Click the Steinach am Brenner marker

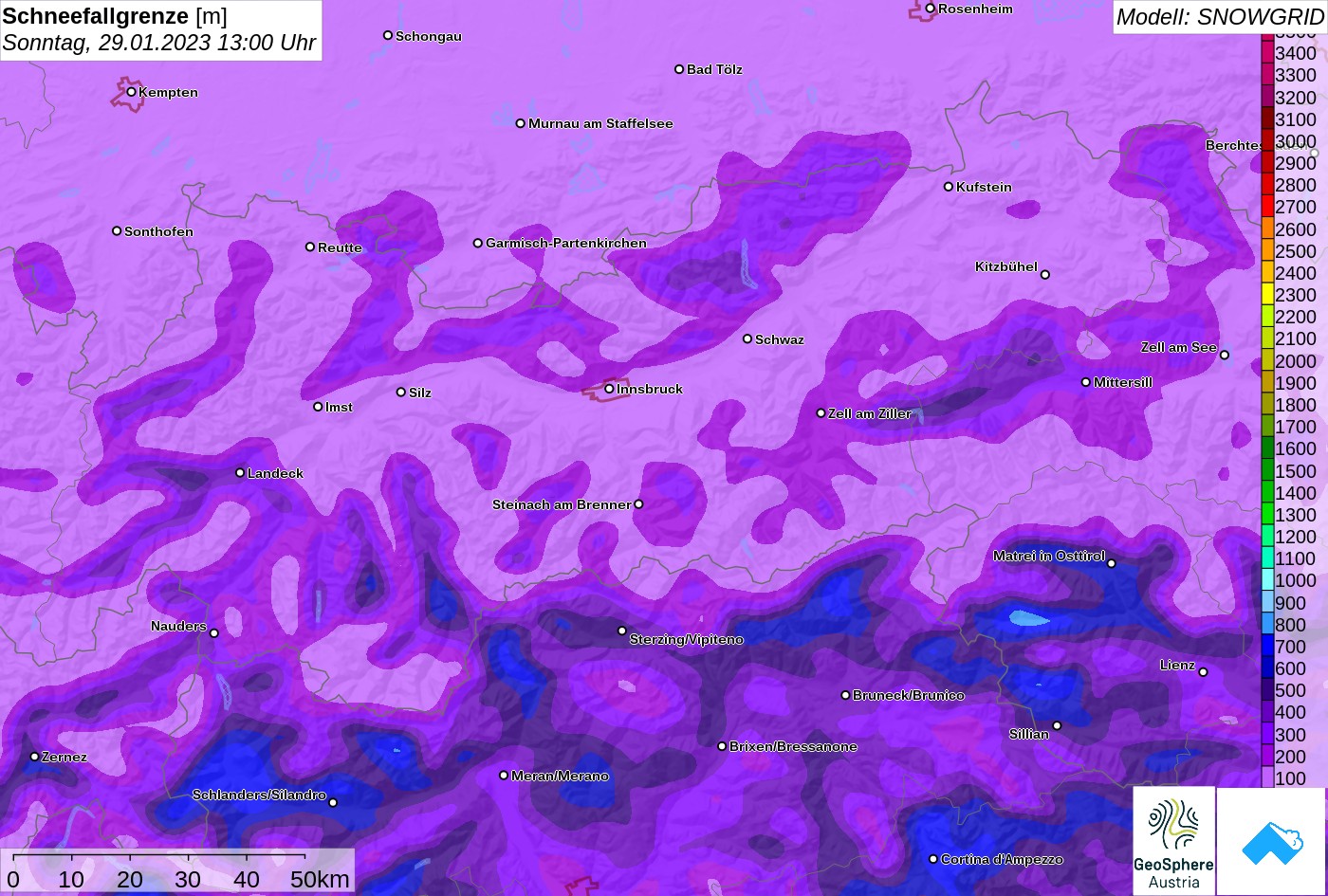pyautogui.click(x=638, y=504)
